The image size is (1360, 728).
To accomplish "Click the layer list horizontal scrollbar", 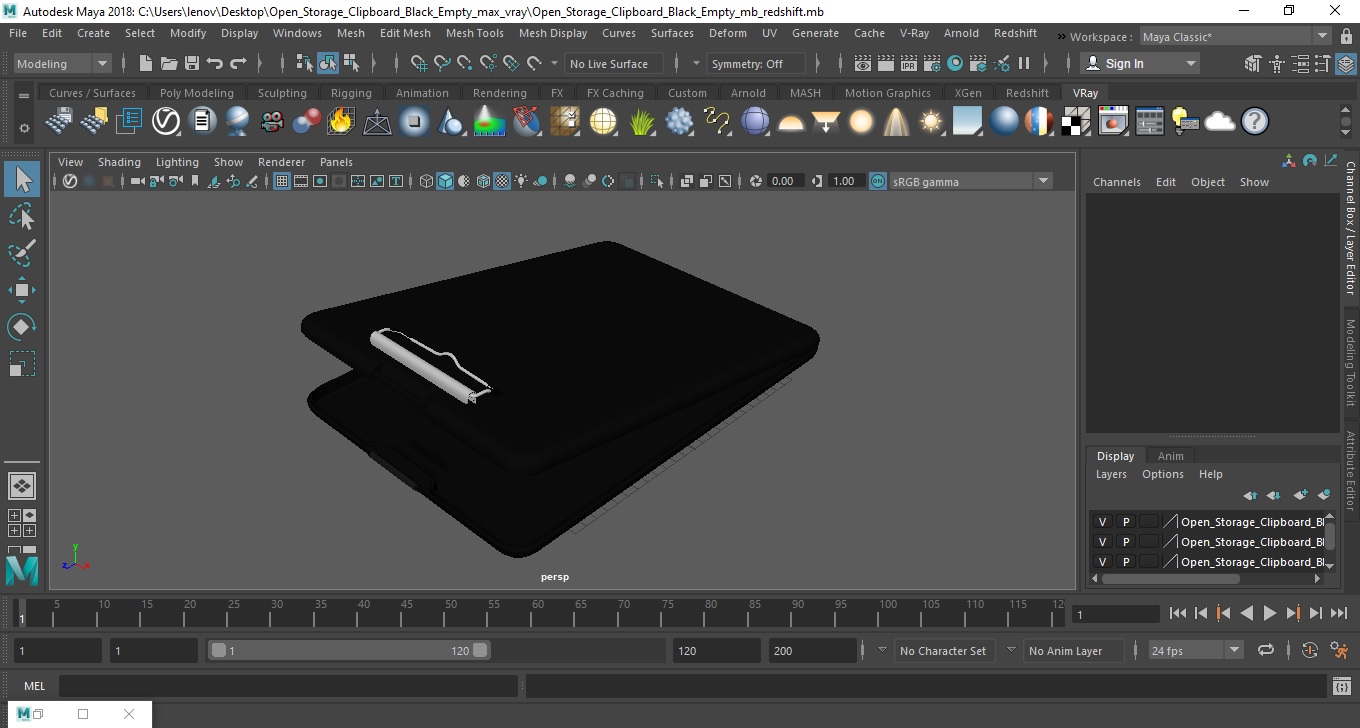I will (1170, 579).
